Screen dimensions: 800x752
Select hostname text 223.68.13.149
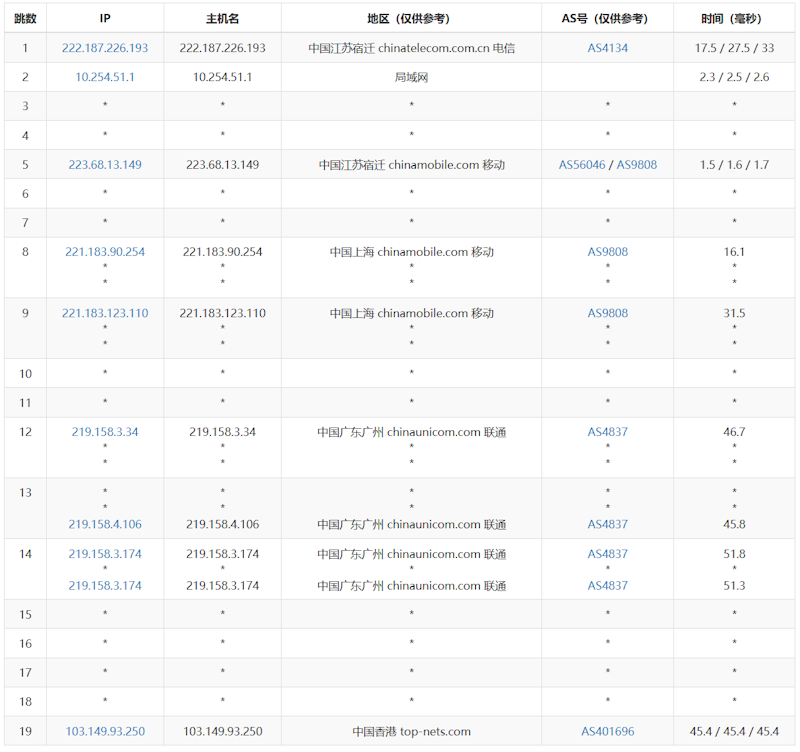point(222,165)
